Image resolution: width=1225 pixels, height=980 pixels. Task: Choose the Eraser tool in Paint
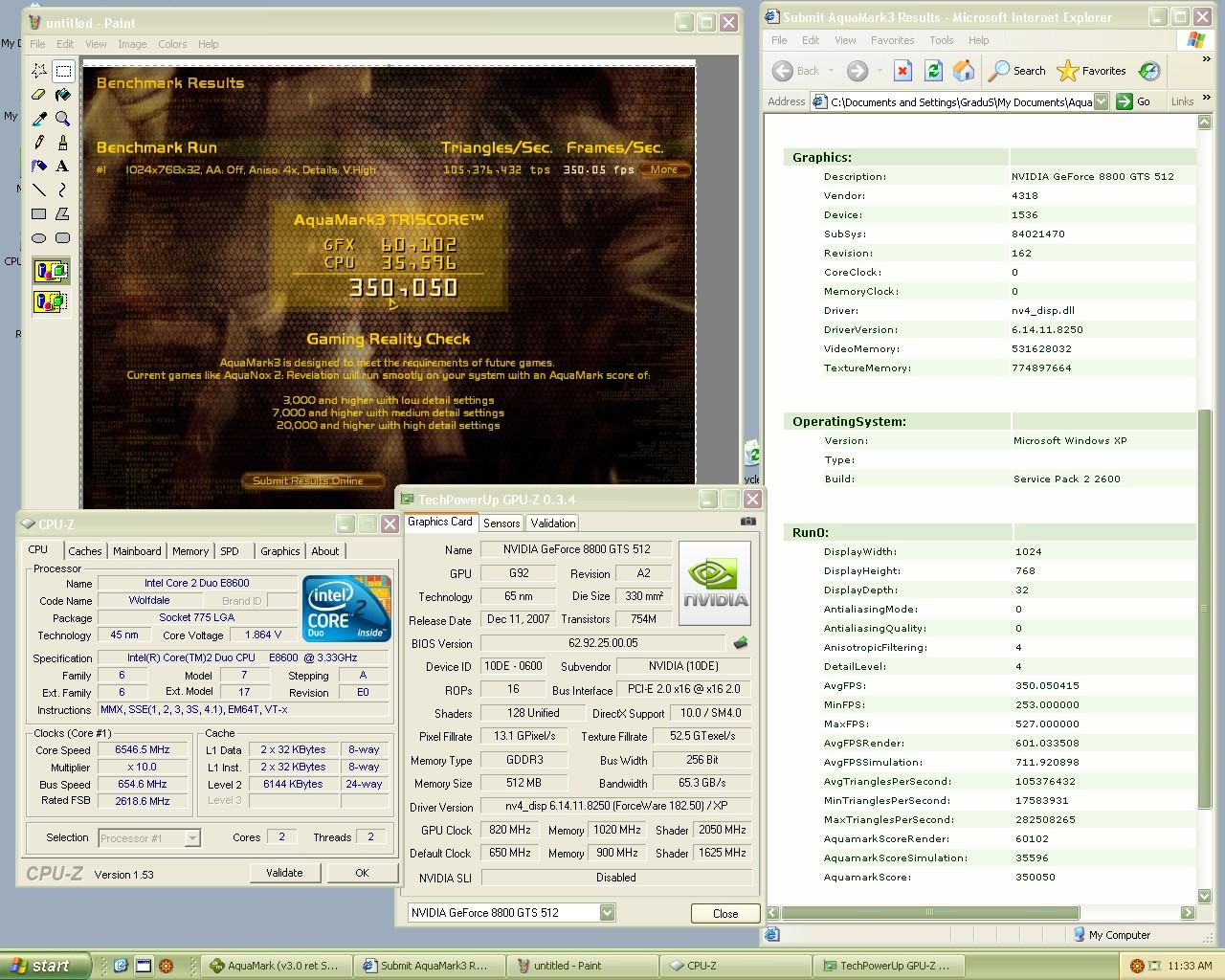point(39,95)
